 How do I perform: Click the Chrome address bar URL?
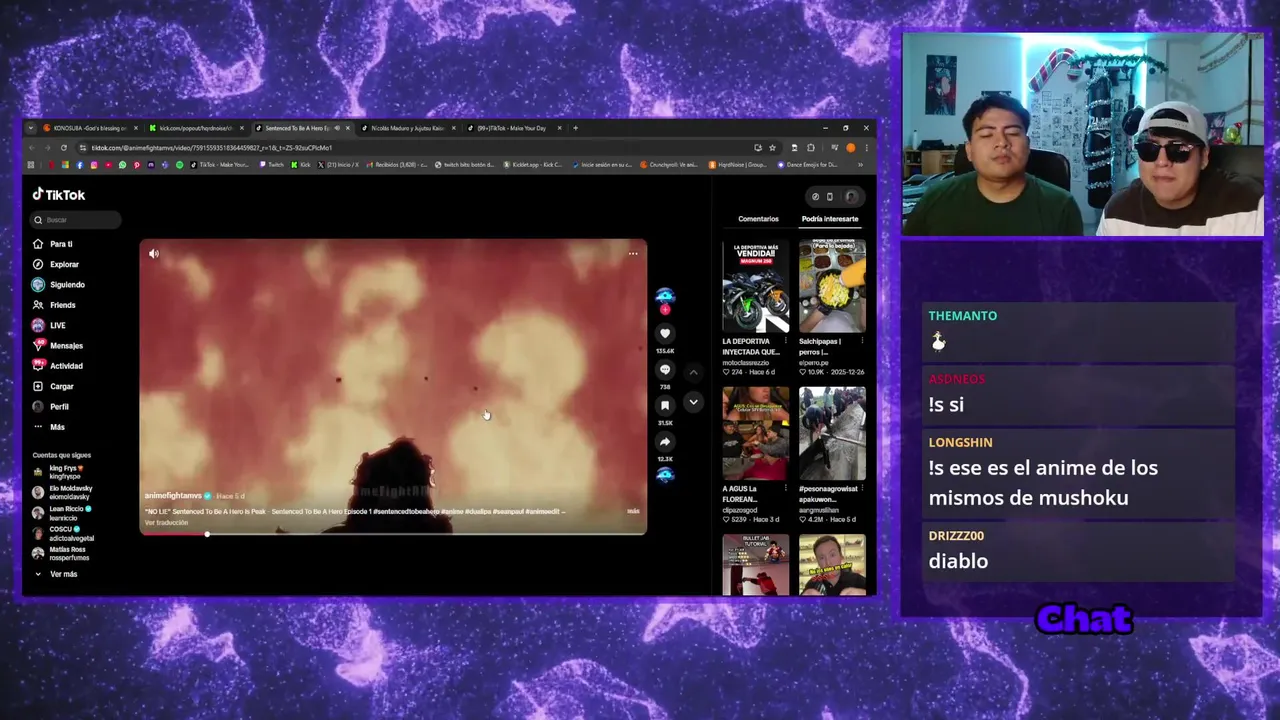212,148
